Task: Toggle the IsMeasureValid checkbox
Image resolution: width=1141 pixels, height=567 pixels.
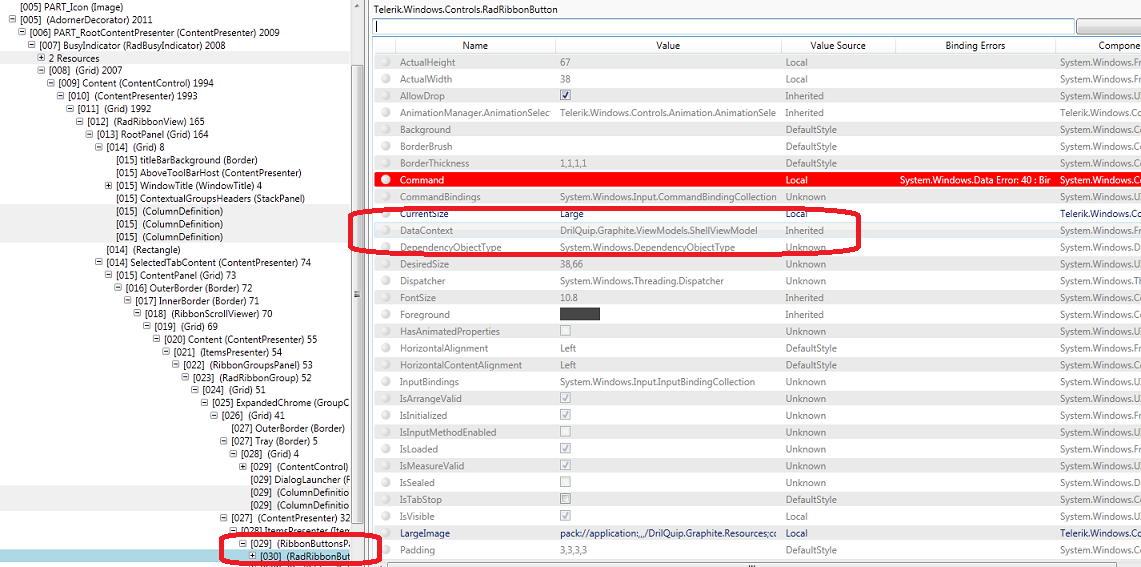Action: 565,466
